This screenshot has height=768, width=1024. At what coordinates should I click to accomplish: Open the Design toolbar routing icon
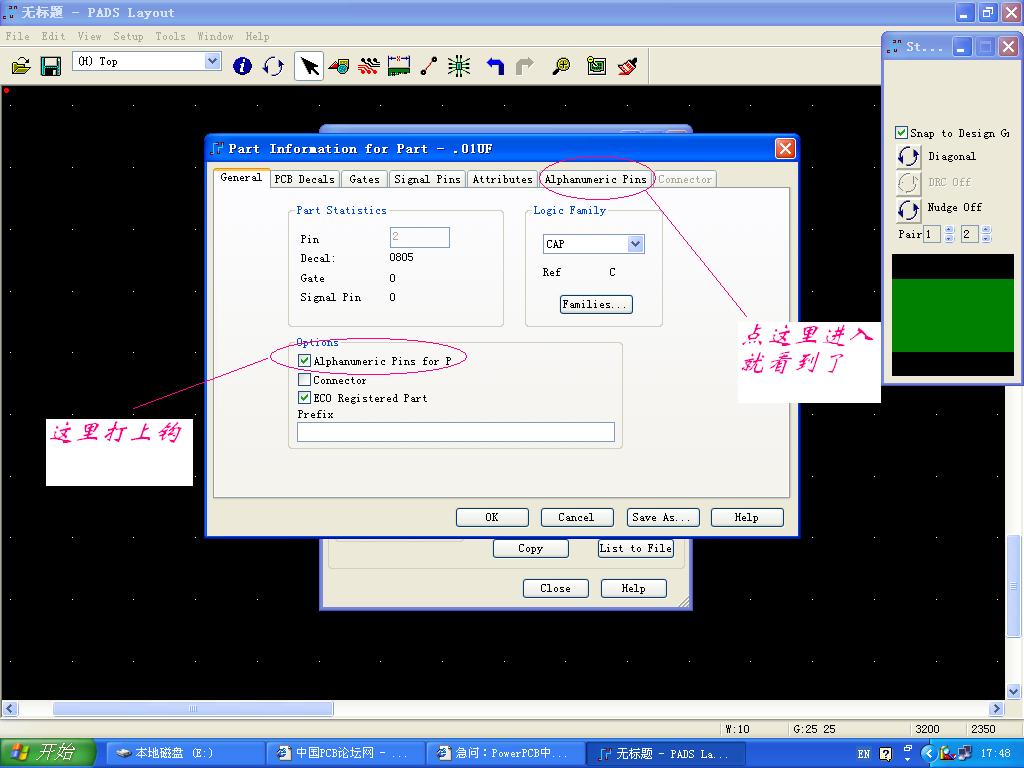pos(369,65)
